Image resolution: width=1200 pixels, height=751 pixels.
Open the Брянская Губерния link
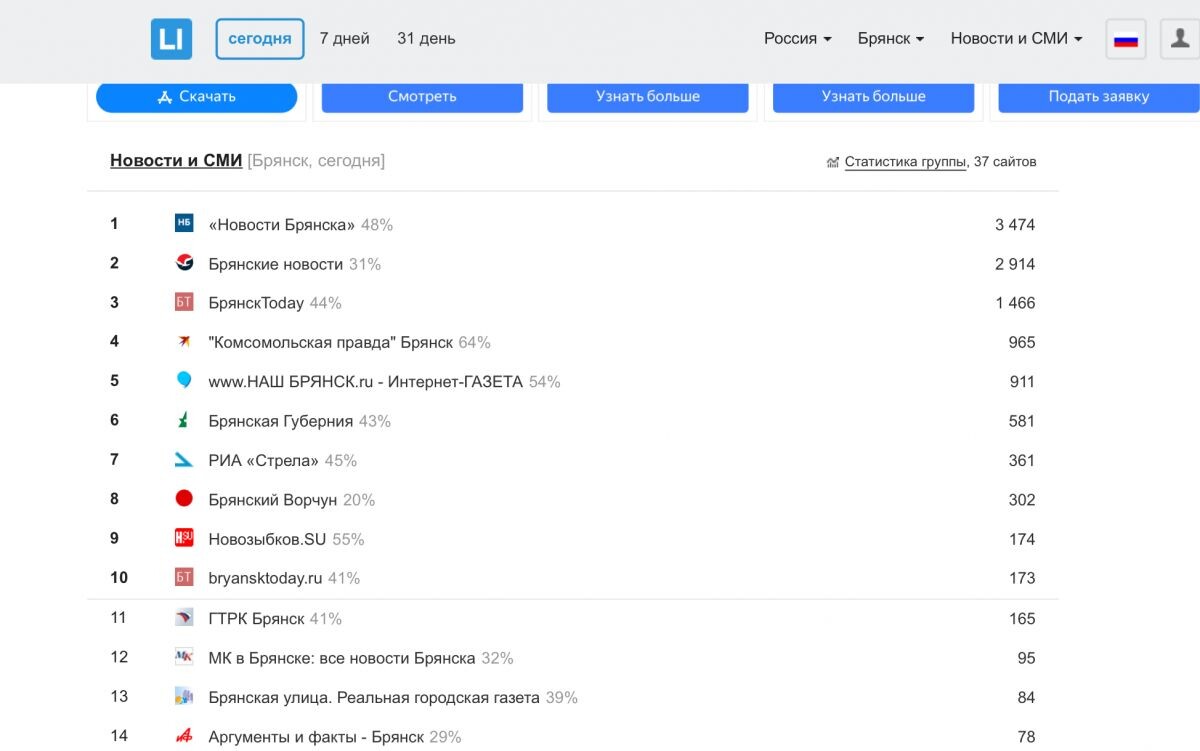[x=281, y=422]
